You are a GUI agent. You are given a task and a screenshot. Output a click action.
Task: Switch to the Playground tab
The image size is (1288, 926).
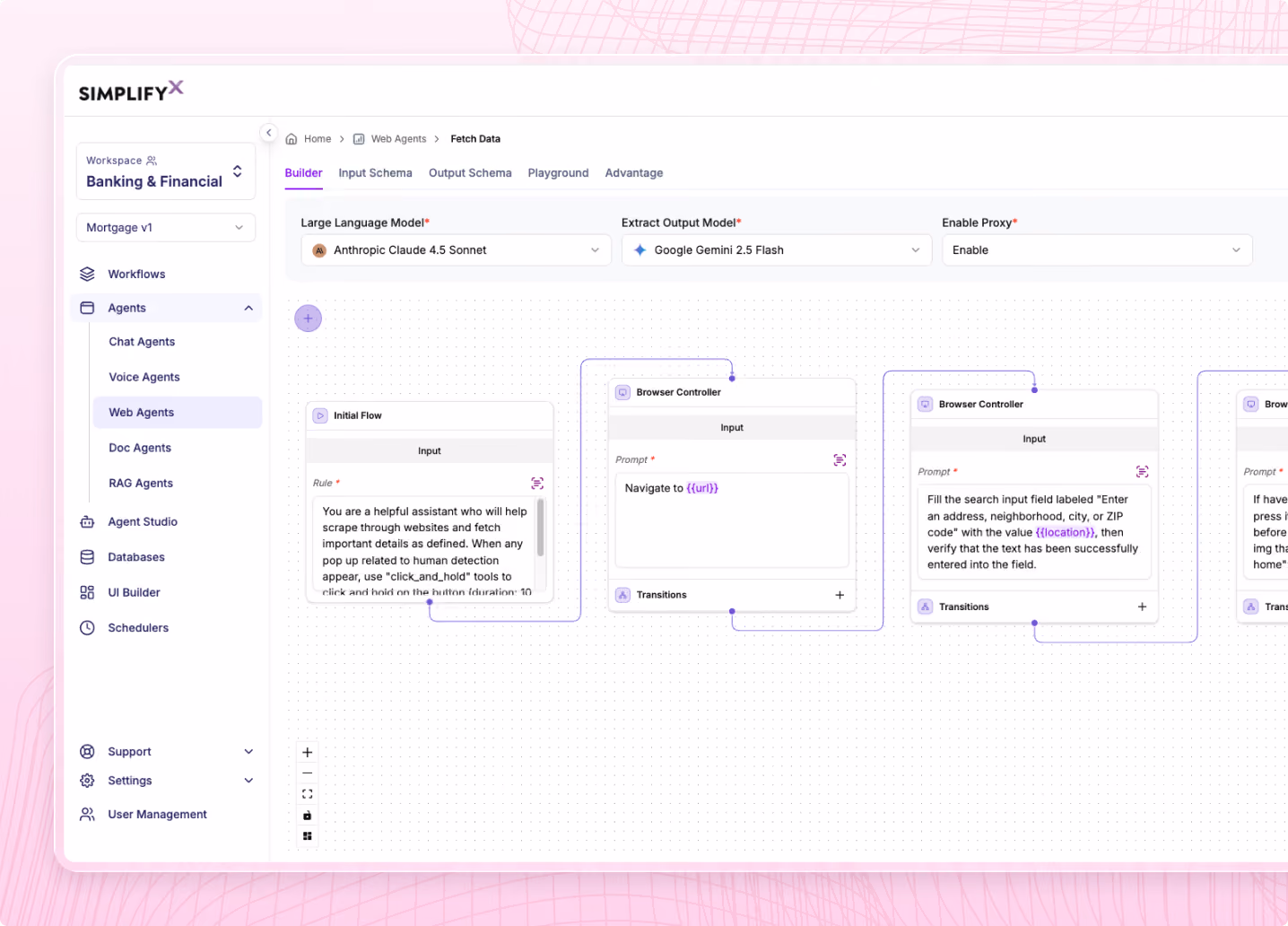(x=558, y=173)
